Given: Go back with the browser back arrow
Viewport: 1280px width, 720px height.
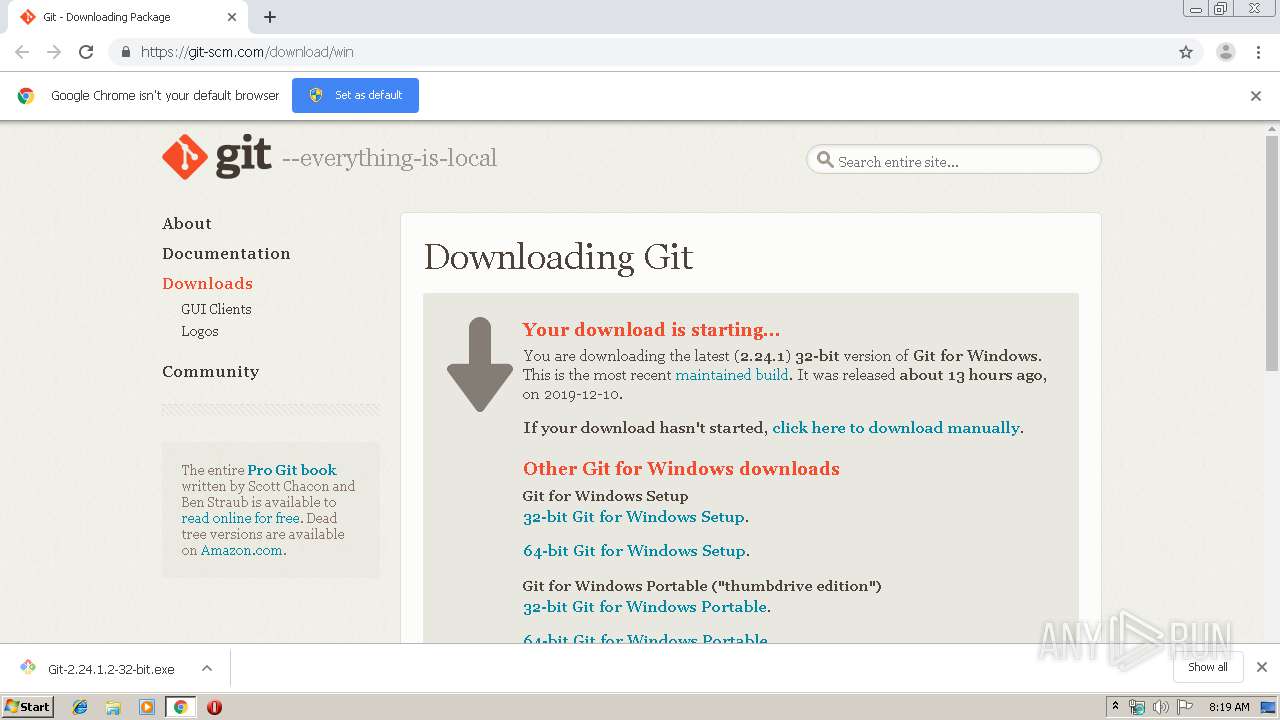Looking at the screenshot, I should (x=22, y=52).
